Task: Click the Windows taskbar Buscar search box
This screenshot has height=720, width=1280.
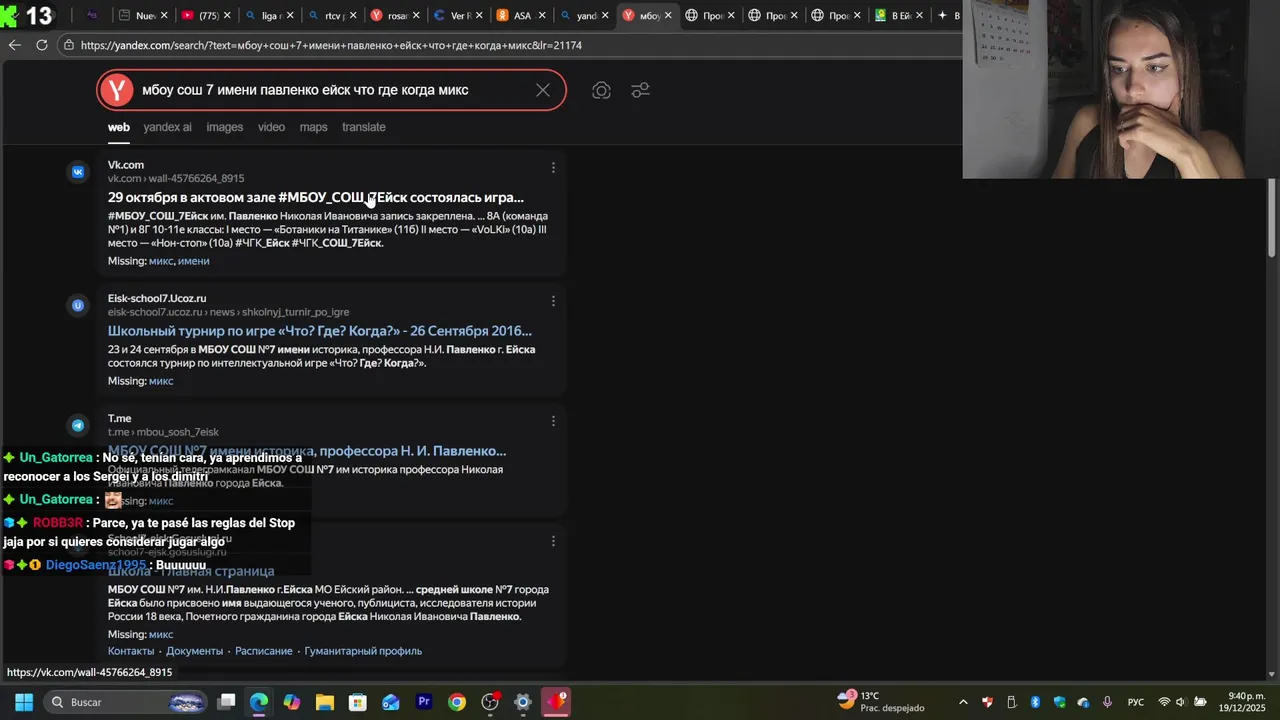Action: [127, 702]
